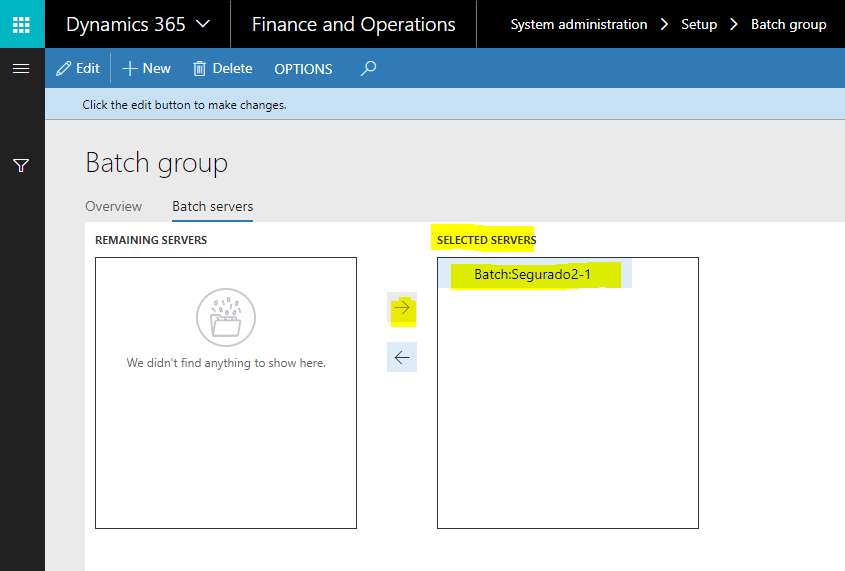Image resolution: width=845 pixels, height=571 pixels.
Task: Open the System administration breadcrumb
Action: [x=578, y=24]
